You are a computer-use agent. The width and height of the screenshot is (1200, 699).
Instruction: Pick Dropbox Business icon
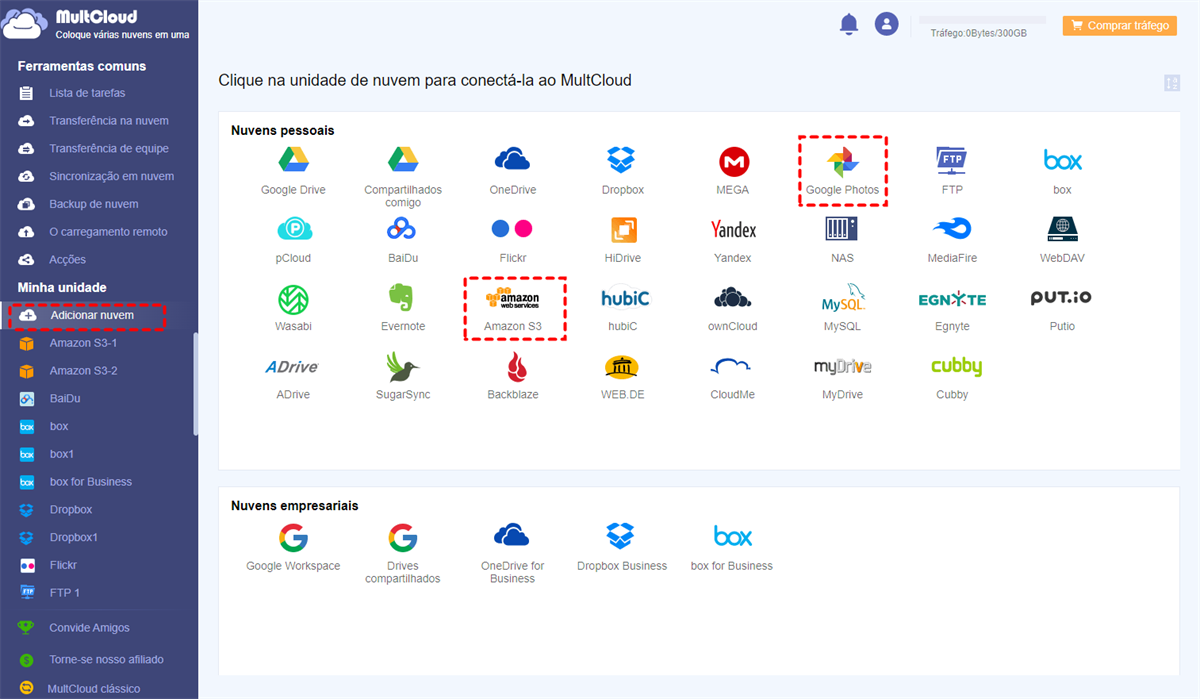622,536
